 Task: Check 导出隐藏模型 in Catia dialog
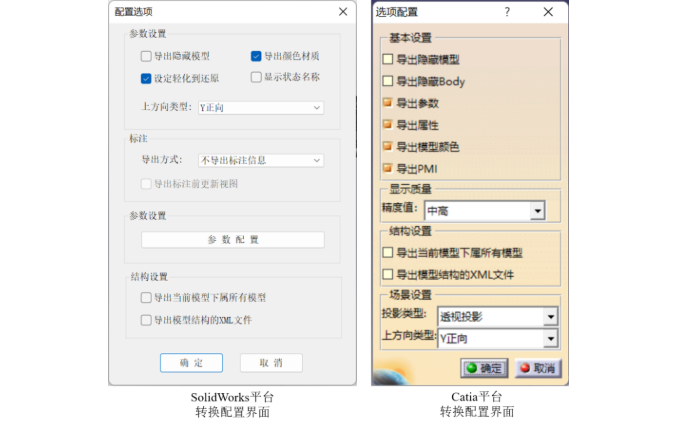[388, 59]
